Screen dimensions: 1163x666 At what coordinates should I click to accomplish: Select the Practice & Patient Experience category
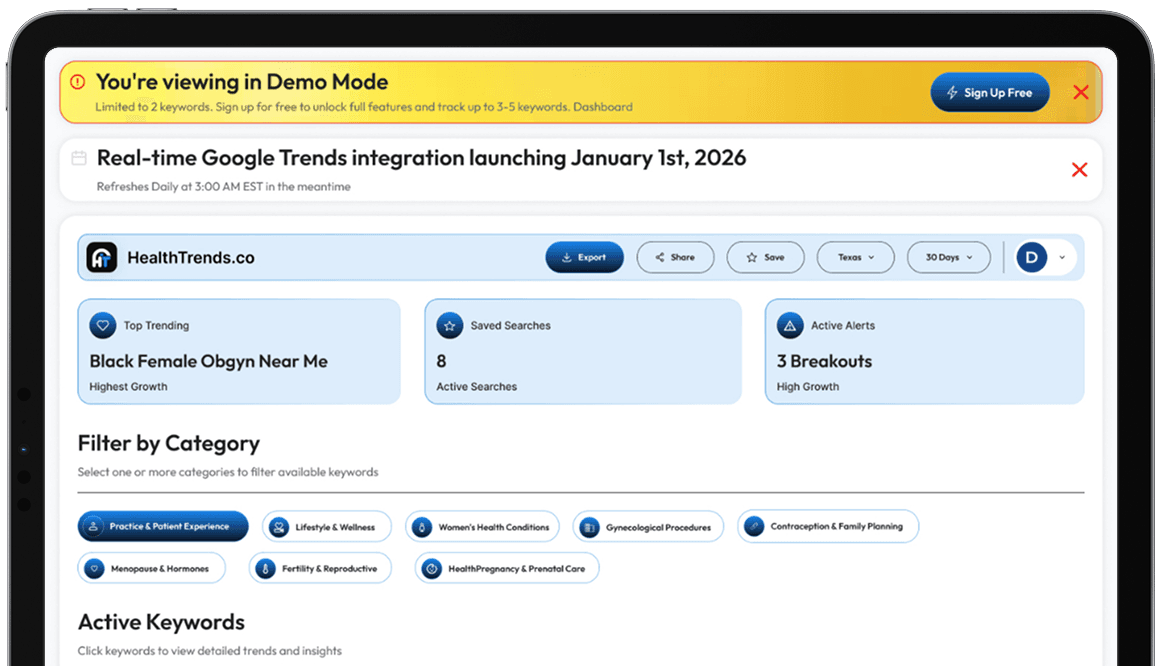pos(162,526)
